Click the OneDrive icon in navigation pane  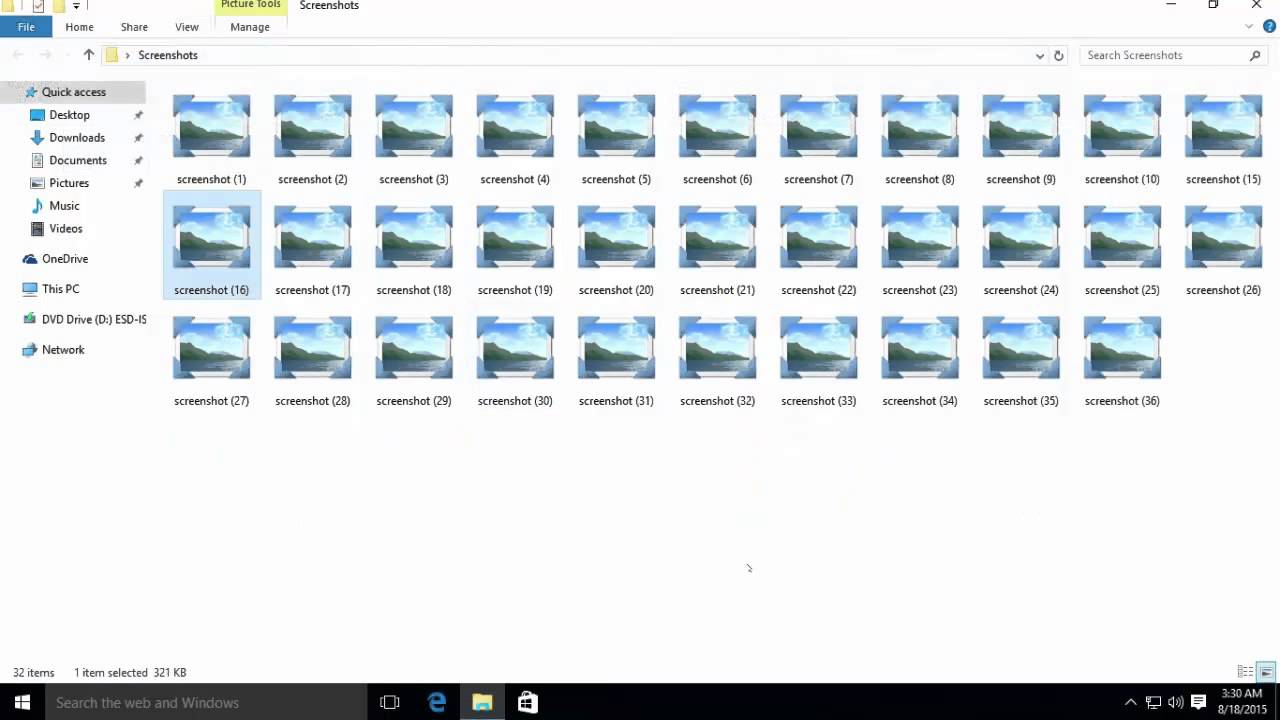(x=65, y=258)
